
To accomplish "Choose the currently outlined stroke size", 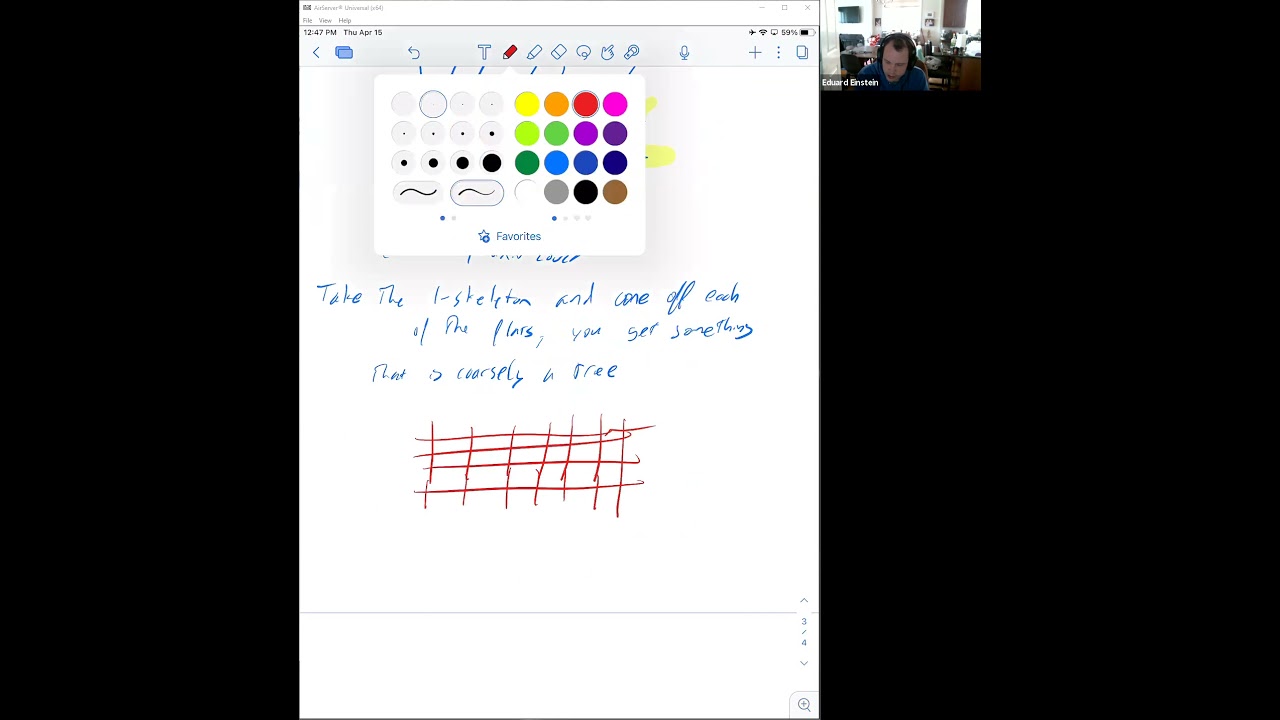I will coord(433,104).
